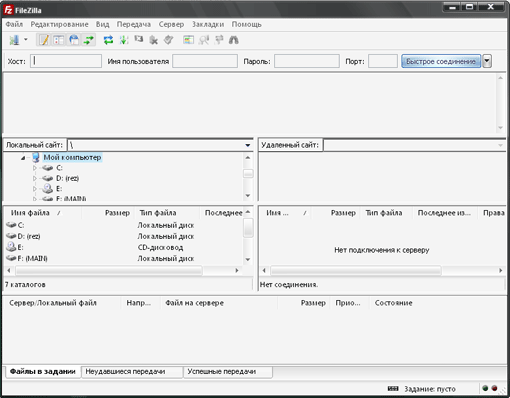This screenshot has width=510, height=398.
Task: Select E: CD drive in local tree
Action: tap(59, 189)
